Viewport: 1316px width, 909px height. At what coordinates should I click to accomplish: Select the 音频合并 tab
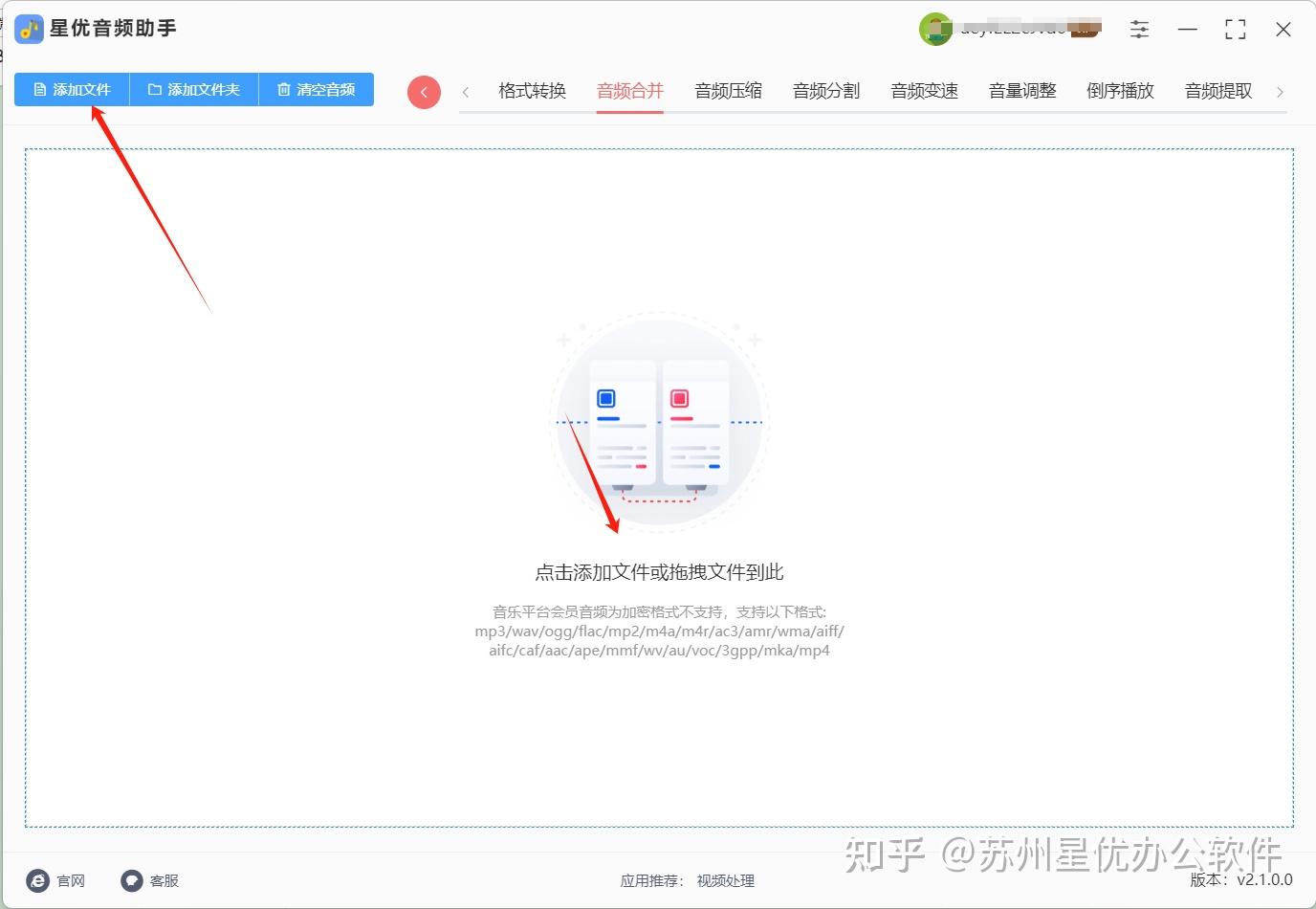[629, 91]
